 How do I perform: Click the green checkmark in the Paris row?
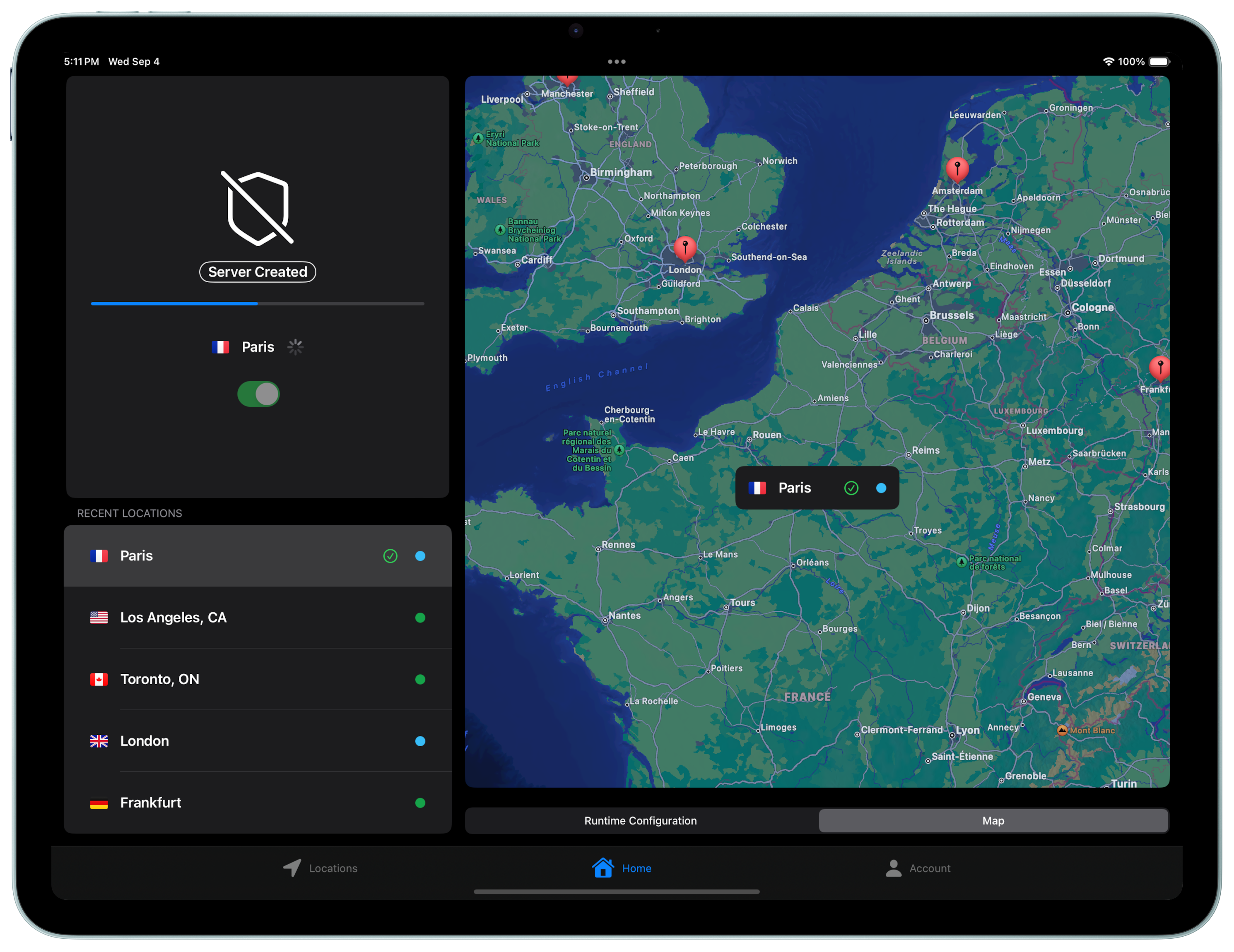click(x=390, y=556)
